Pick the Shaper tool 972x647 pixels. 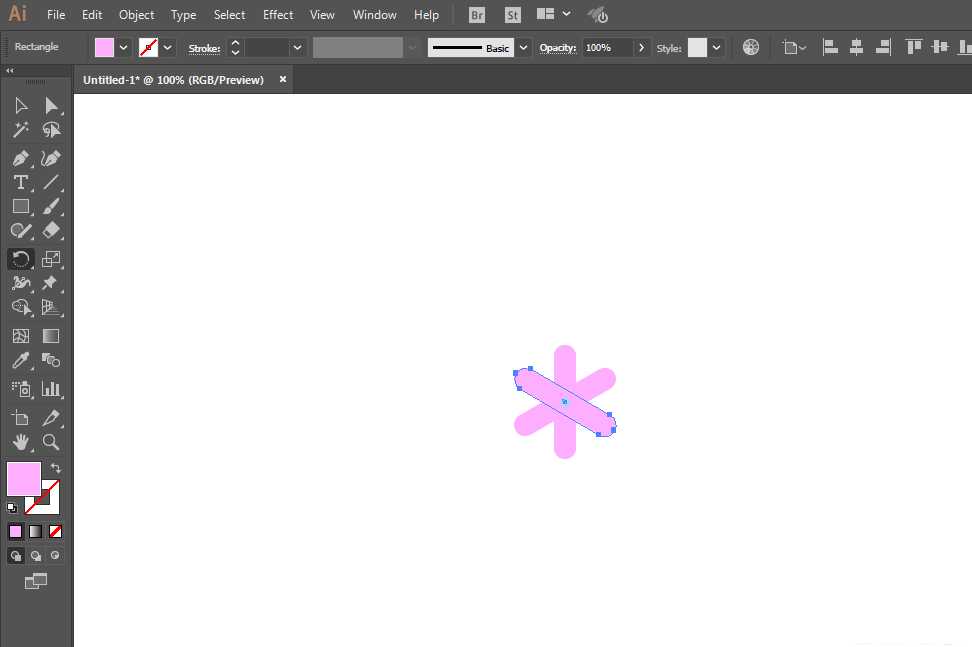(x=20, y=231)
